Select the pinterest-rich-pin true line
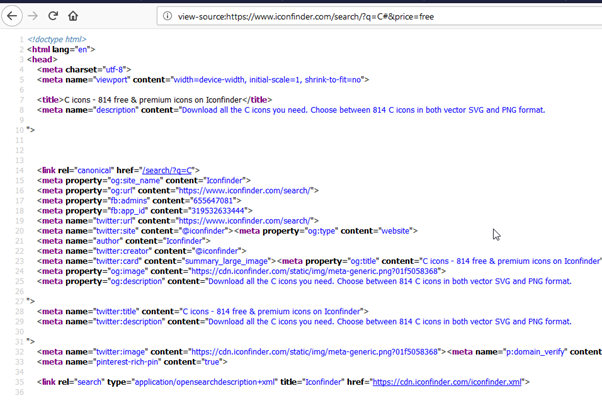The image size is (602, 412). coord(132,362)
